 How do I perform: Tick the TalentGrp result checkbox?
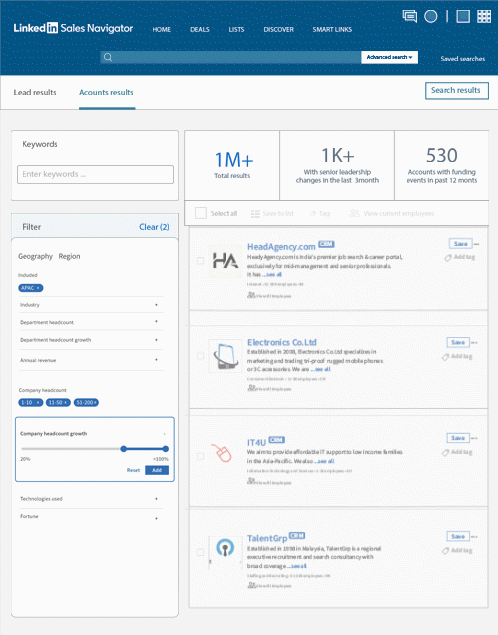200,552
